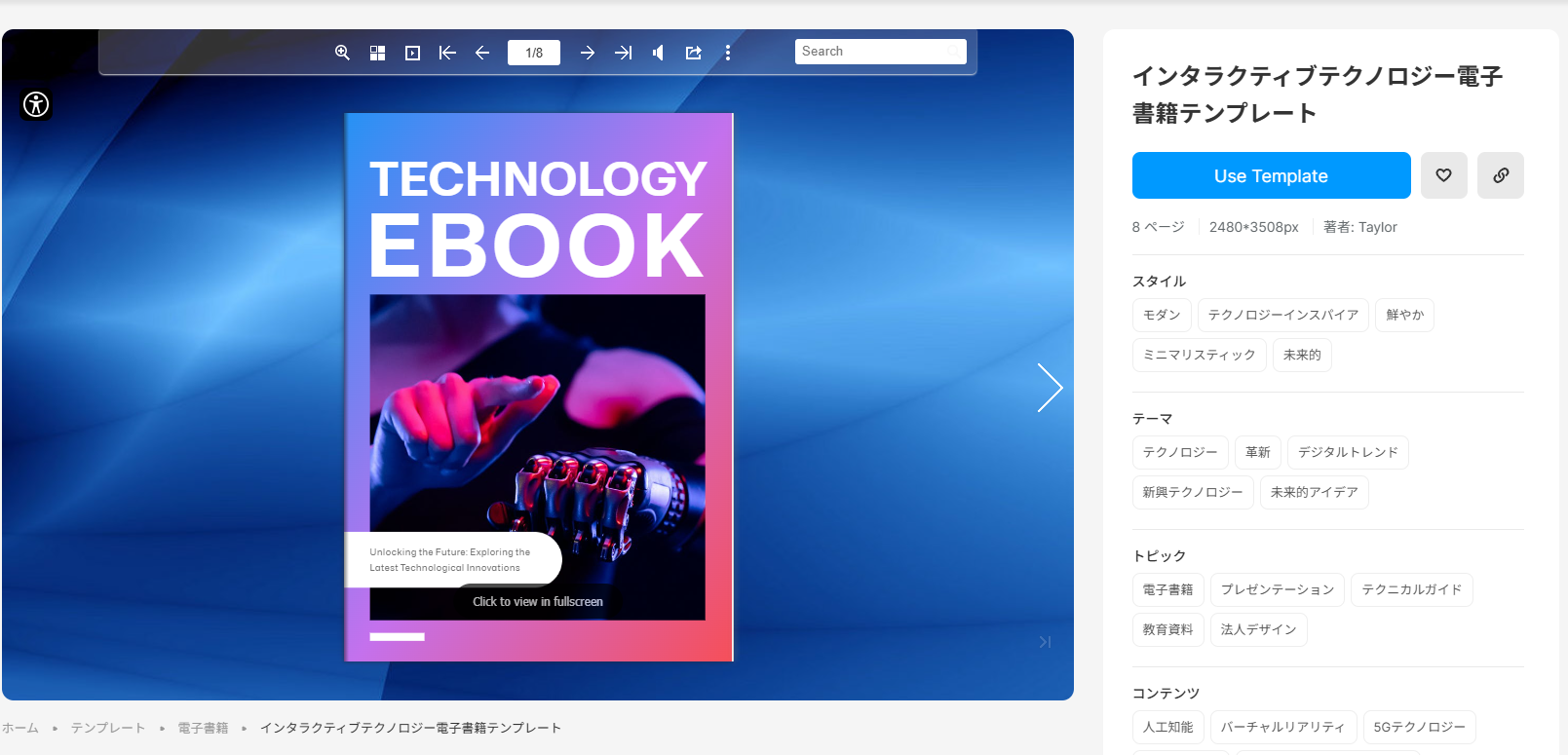The width and height of the screenshot is (1568, 755).
Task: Select the 鮮やか style tag
Action: click(1405, 315)
